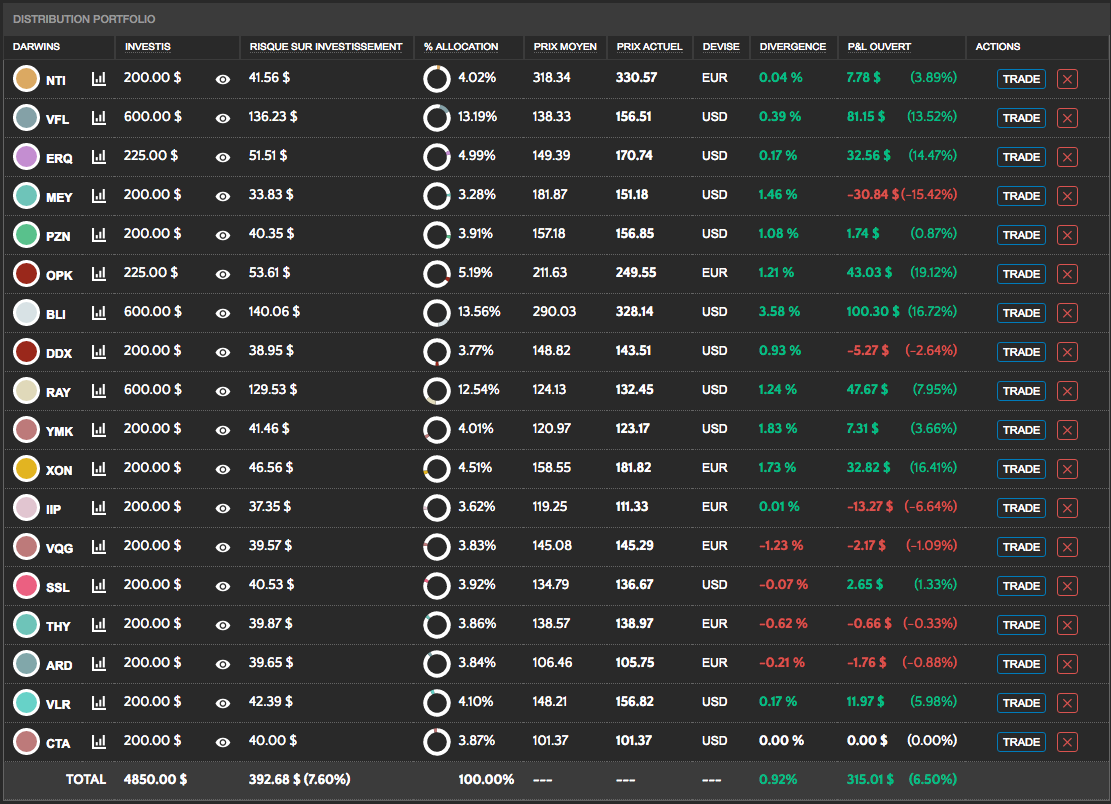
Task: Click the yellow XON color avatar
Action: pos(26,468)
